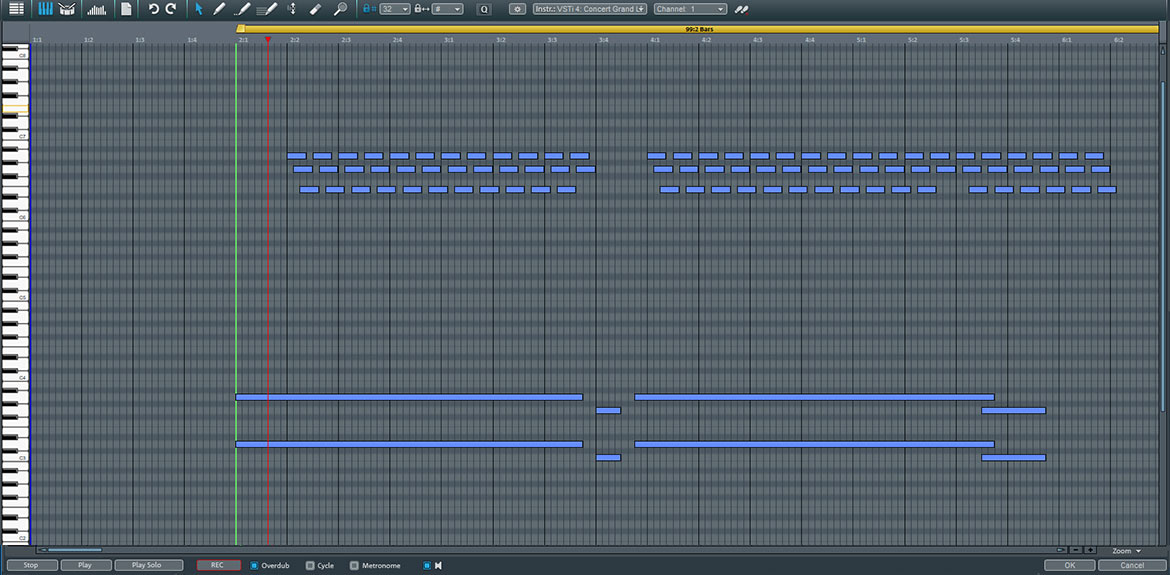Click the 99:2 Bars yellow range bar
Screen dimensions: 1170x575
click(699, 29)
